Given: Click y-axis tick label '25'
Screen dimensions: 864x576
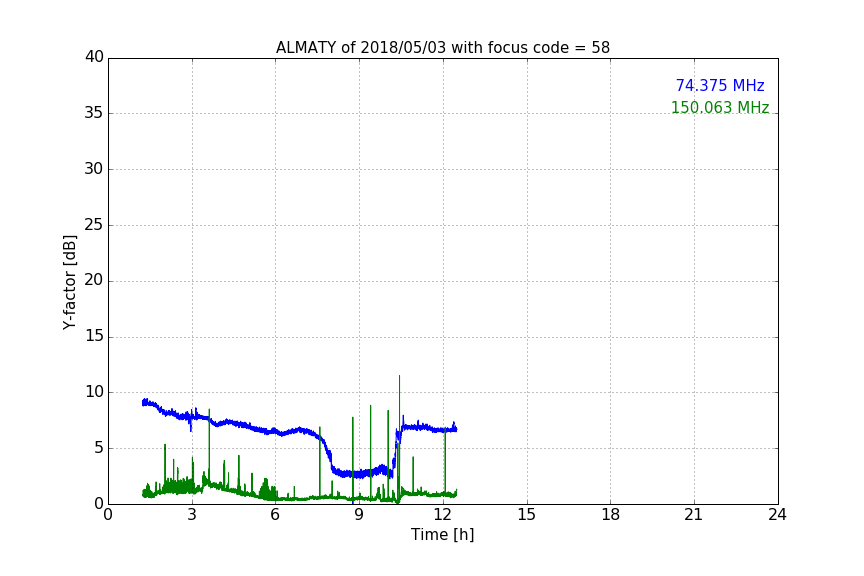Looking at the screenshot, I should [x=94, y=225].
